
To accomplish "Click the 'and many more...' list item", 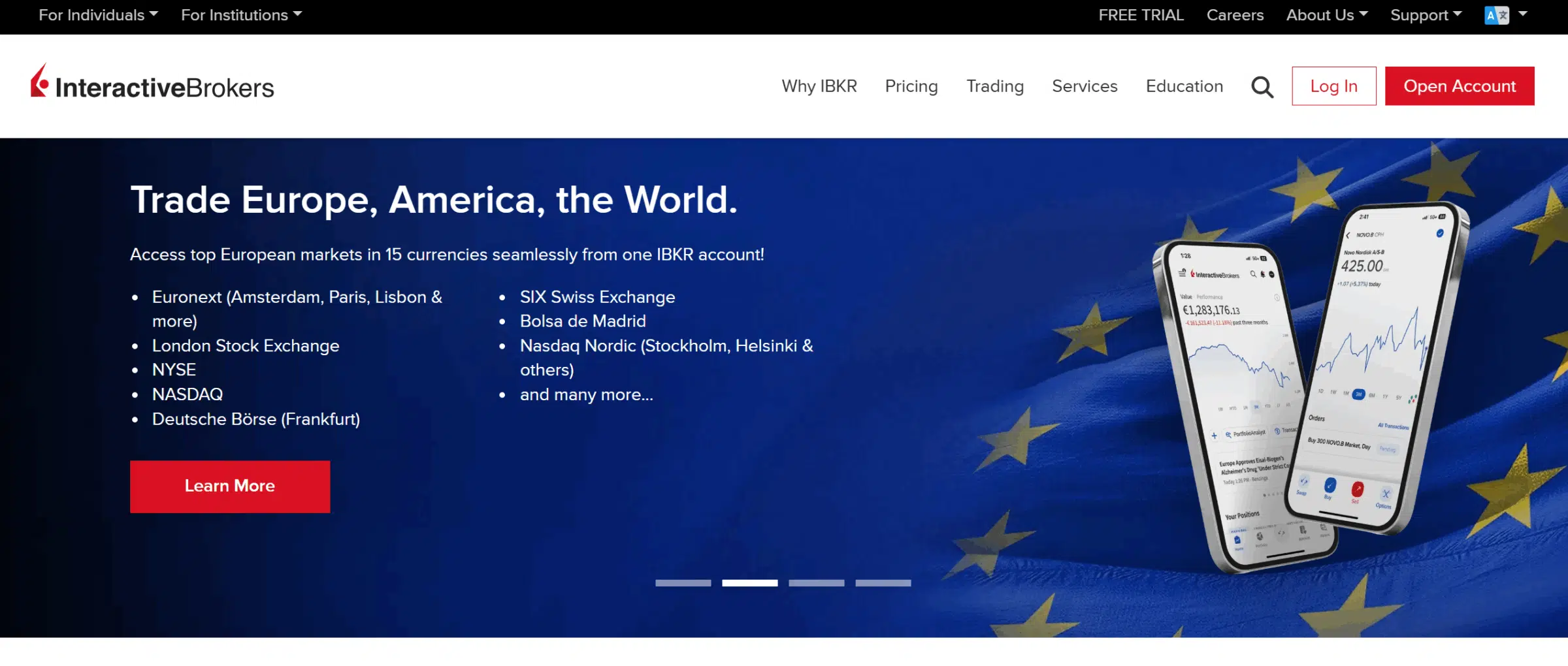I will click(x=587, y=395).
